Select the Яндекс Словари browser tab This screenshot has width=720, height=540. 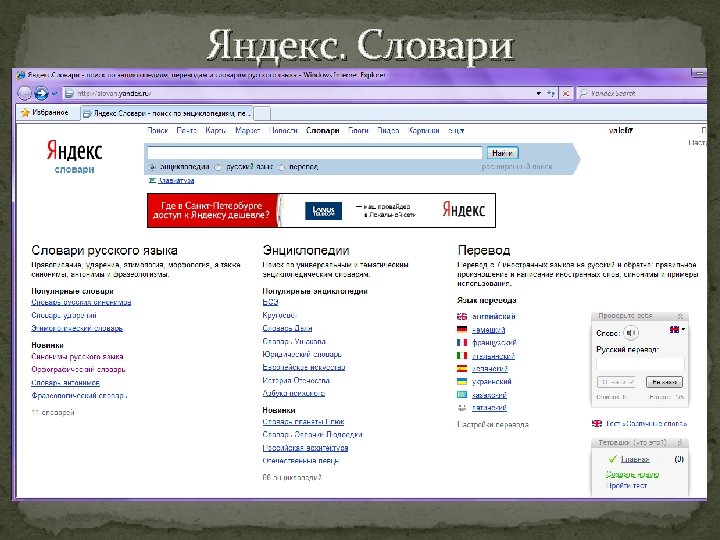coord(166,113)
